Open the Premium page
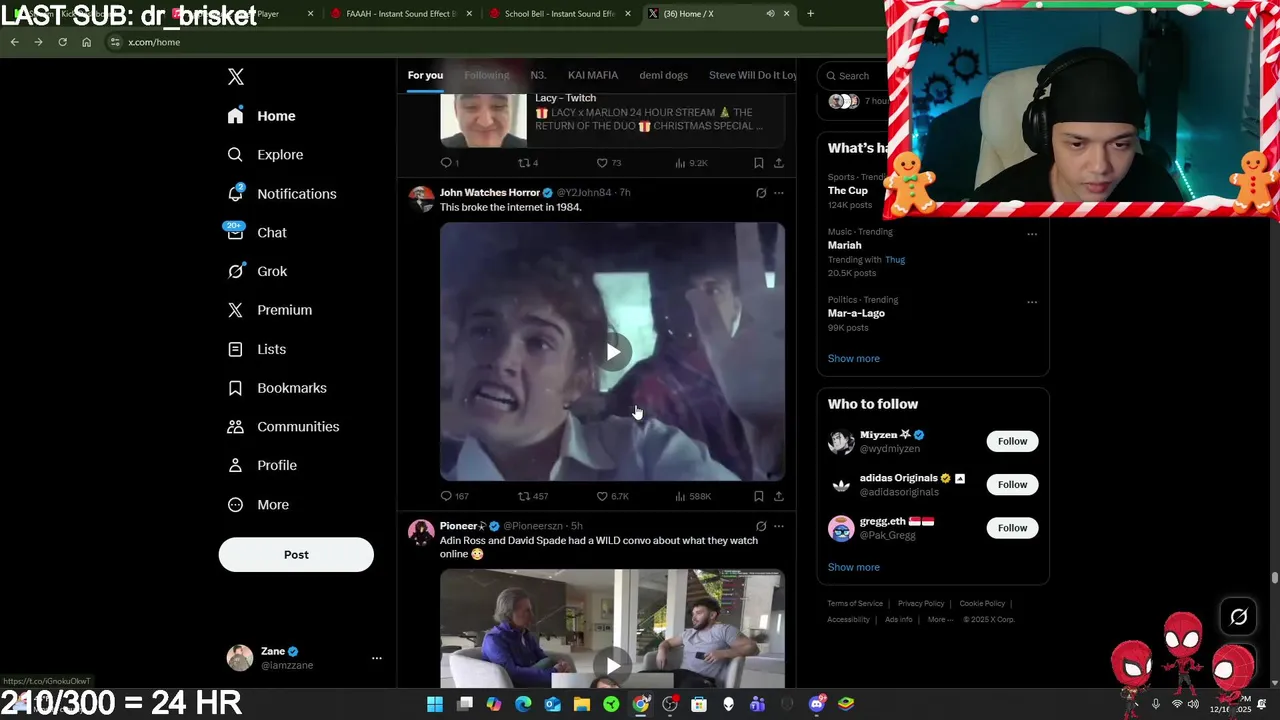The width and height of the screenshot is (1280, 720). point(270,310)
